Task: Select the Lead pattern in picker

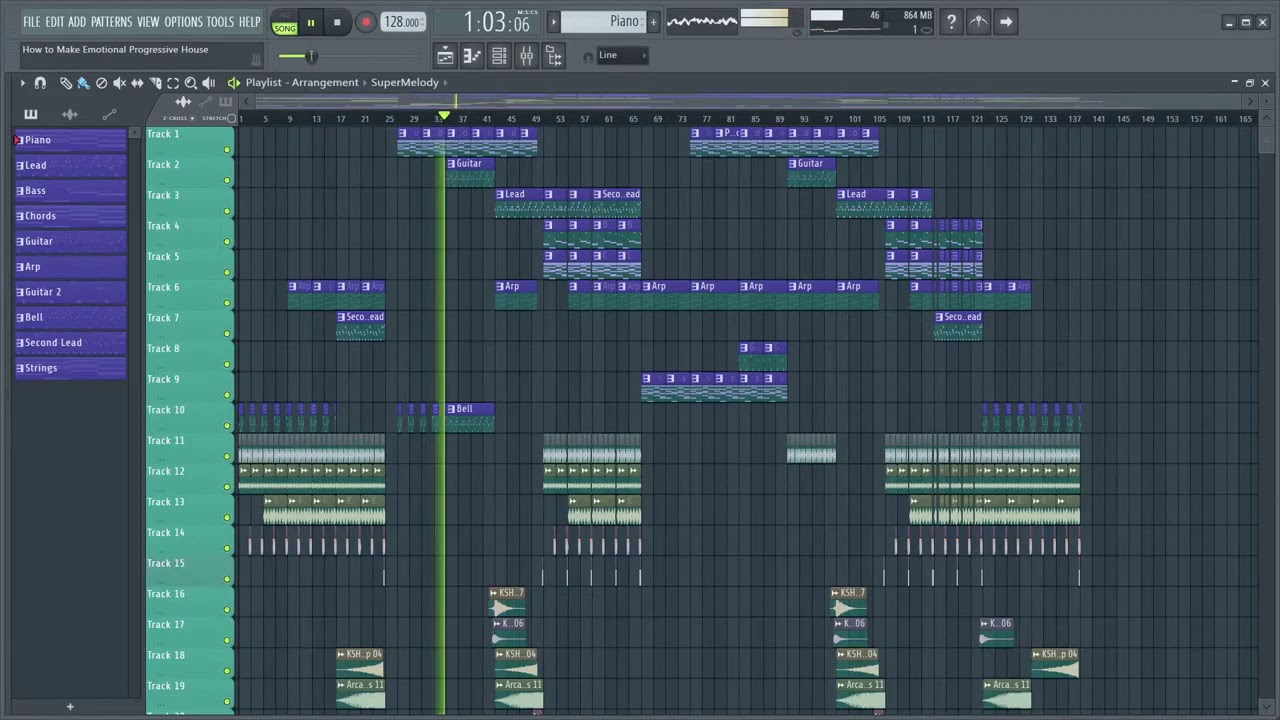Action: coord(70,165)
